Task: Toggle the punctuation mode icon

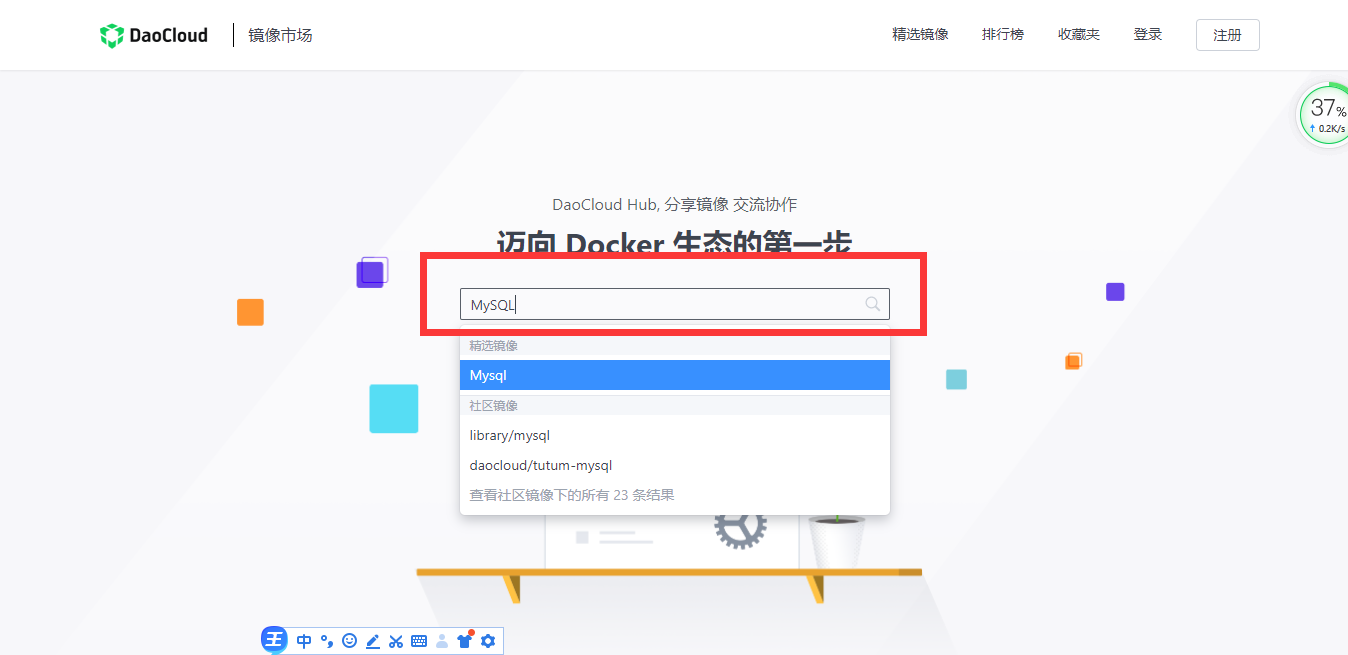Action: click(x=327, y=641)
